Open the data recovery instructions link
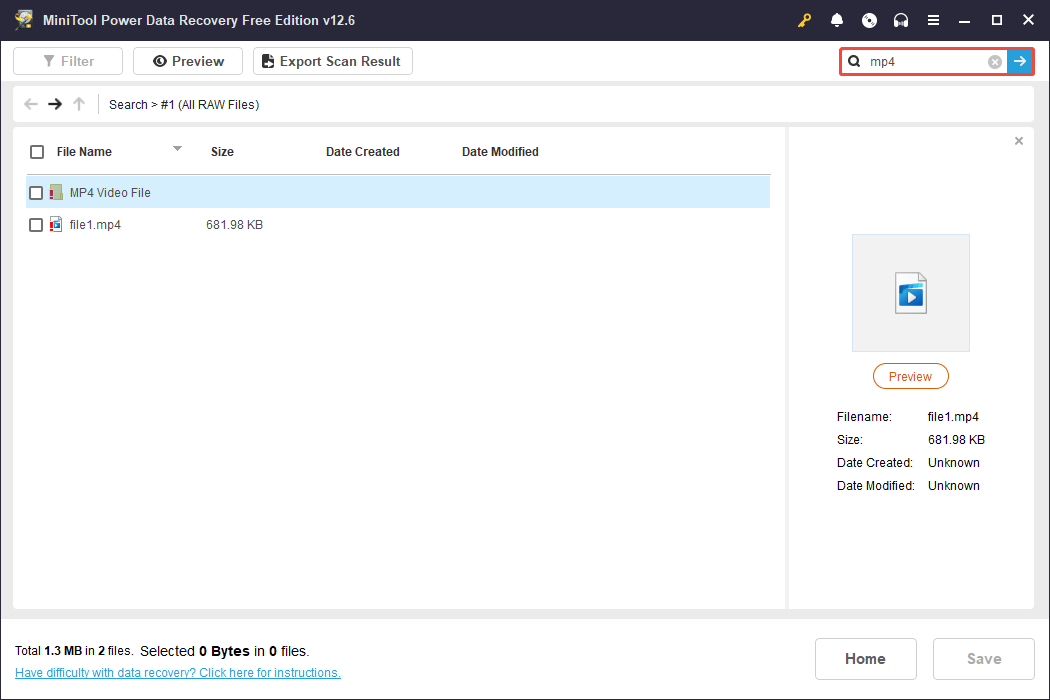 177,672
